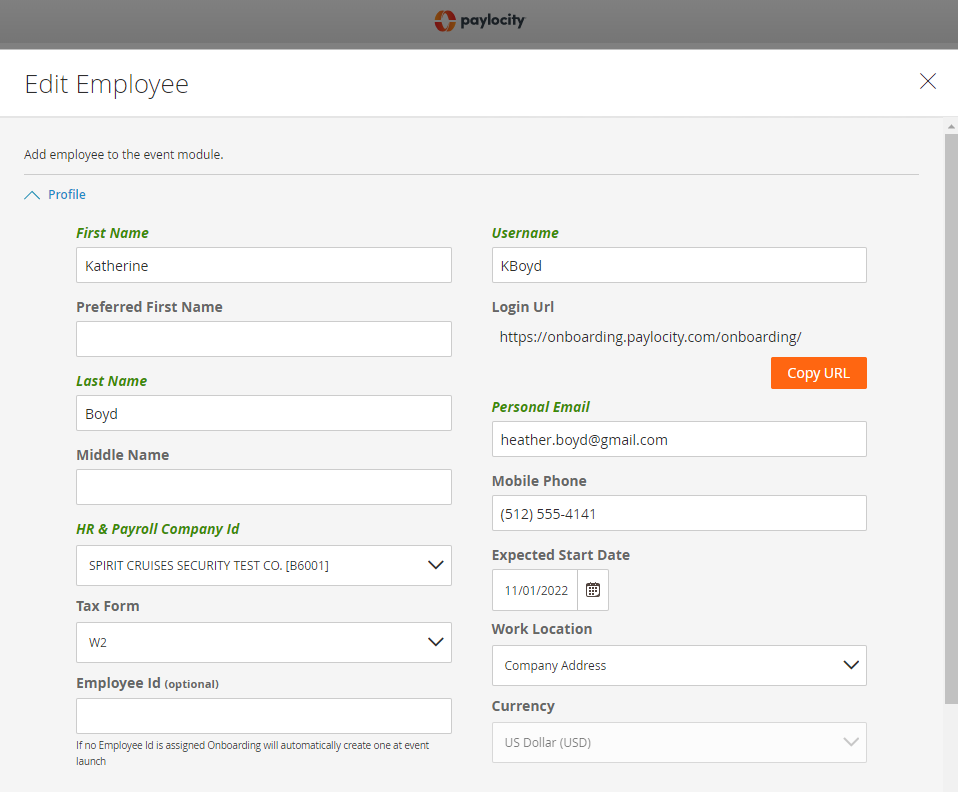Expand the Tax Form dropdown
Image resolution: width=958 pixels, height=792 pixels.
click(264, 642)
